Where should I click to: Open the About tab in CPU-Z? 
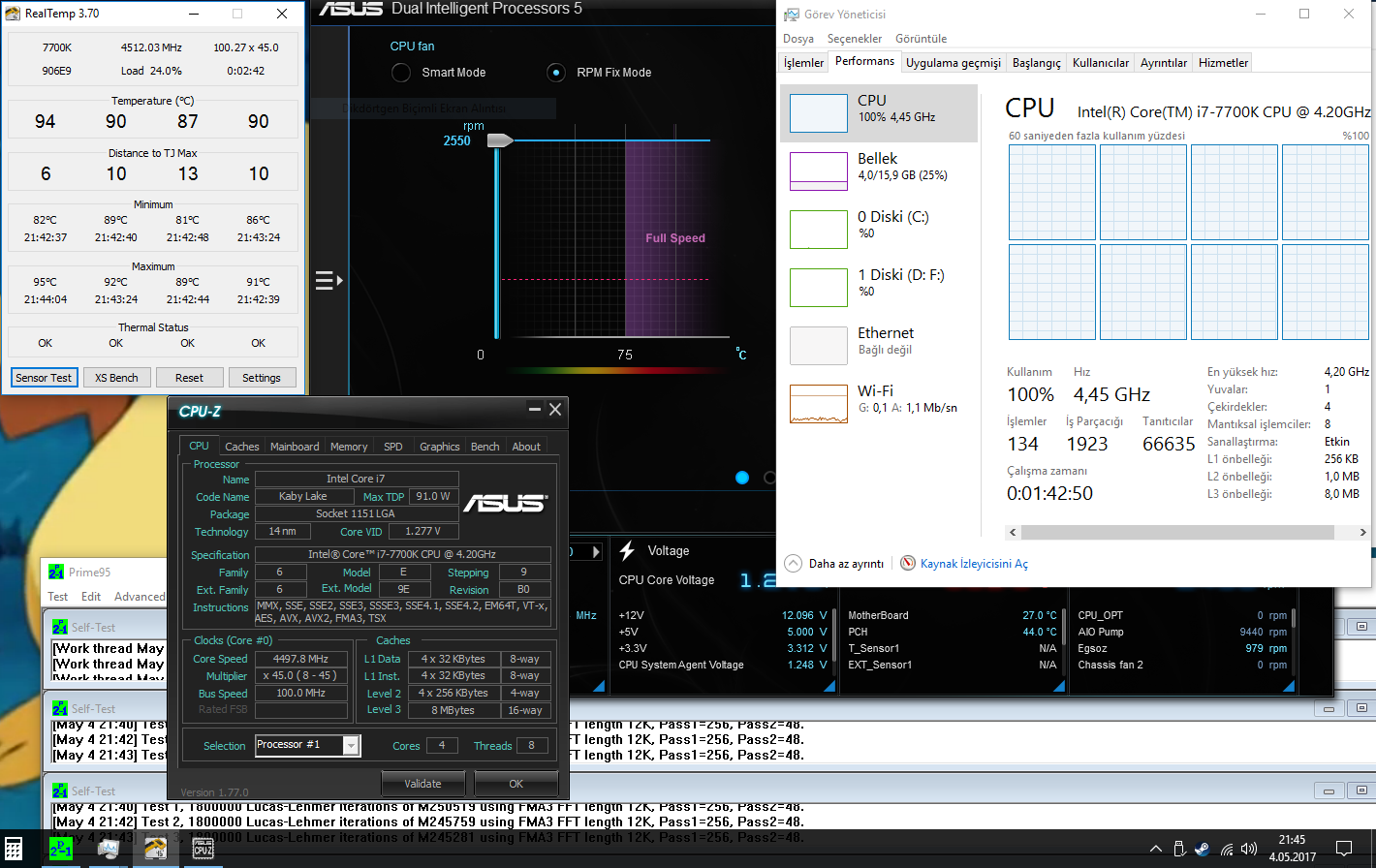[x=526, y=447]
